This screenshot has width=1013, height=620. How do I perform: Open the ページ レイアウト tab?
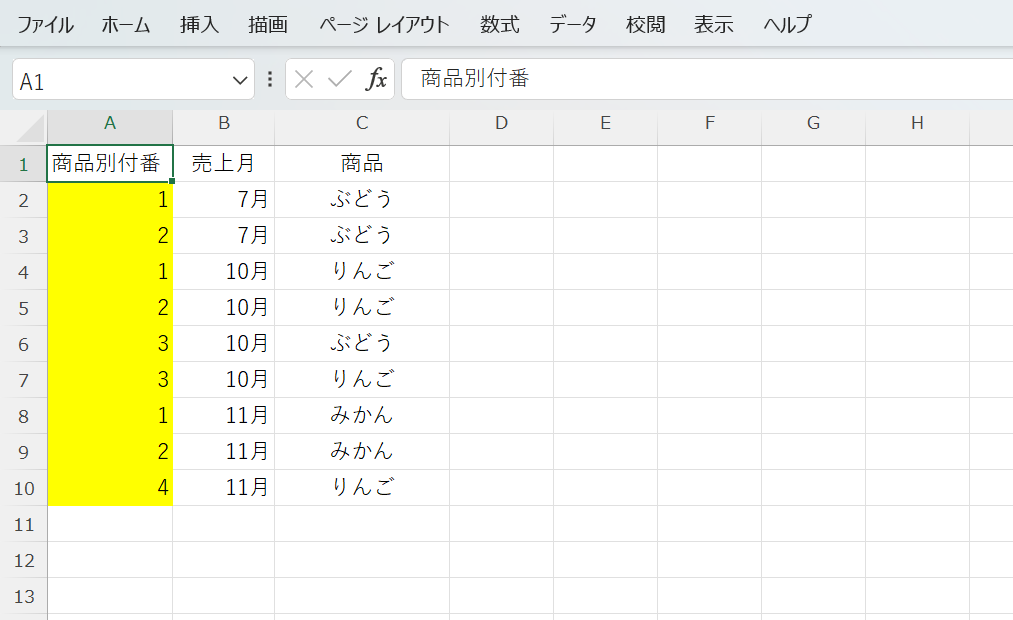[x=384, y=25]
